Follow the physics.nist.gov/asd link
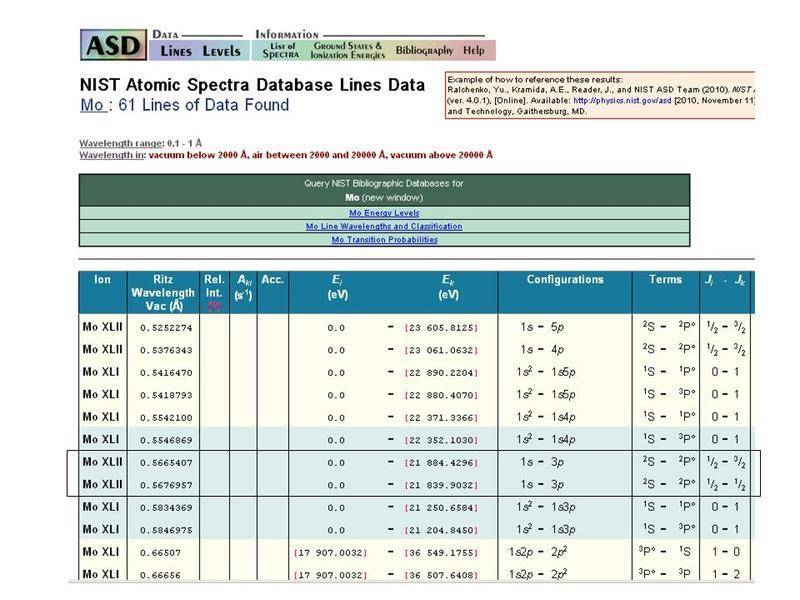This screenshot has width=800, height=600. 622,101
